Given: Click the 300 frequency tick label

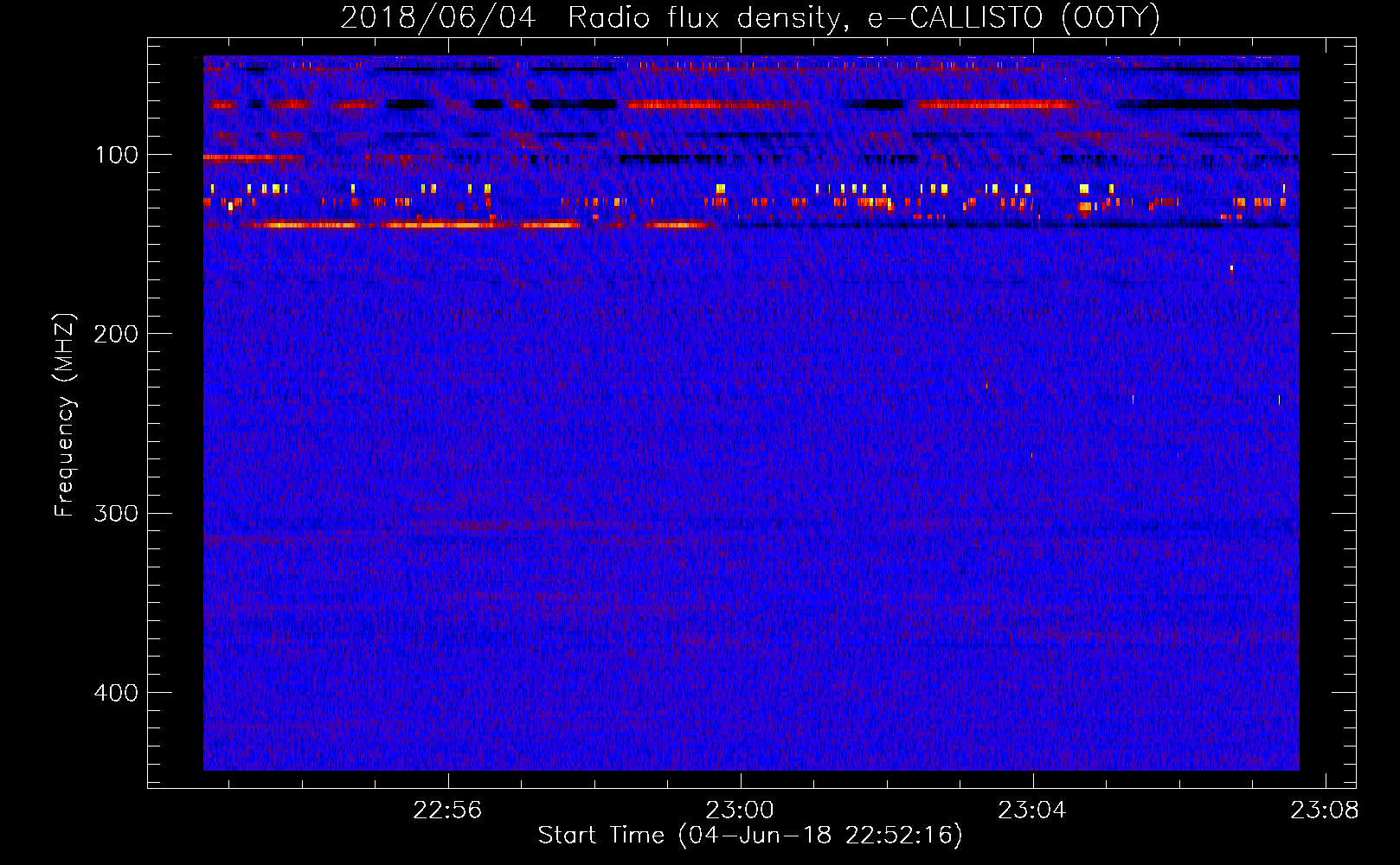Looking at the screenshot, I should 116,513.
